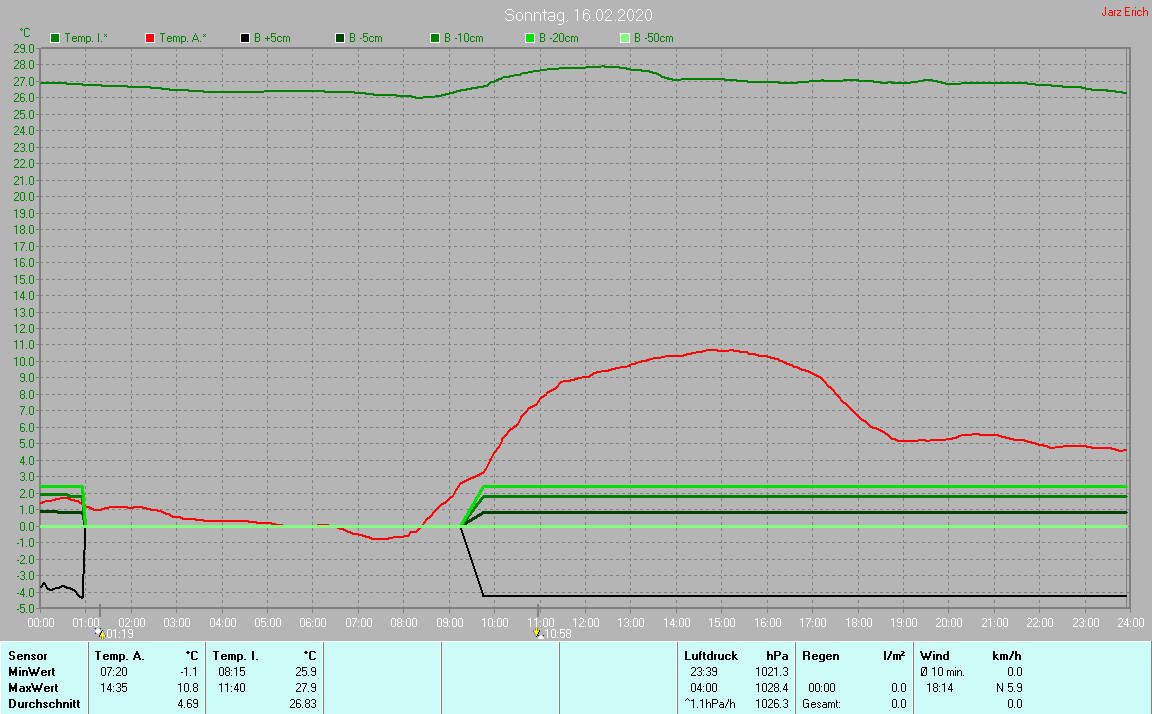Click the moonrise icon at 01:19
The width and height of the screenshot is (1152, 714).
(x=100, y=633)
